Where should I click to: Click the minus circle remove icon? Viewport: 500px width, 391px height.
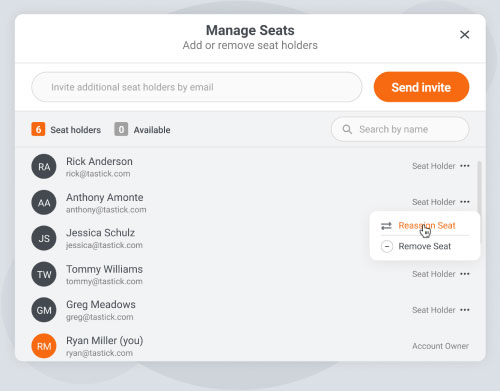tap(387, 247)
